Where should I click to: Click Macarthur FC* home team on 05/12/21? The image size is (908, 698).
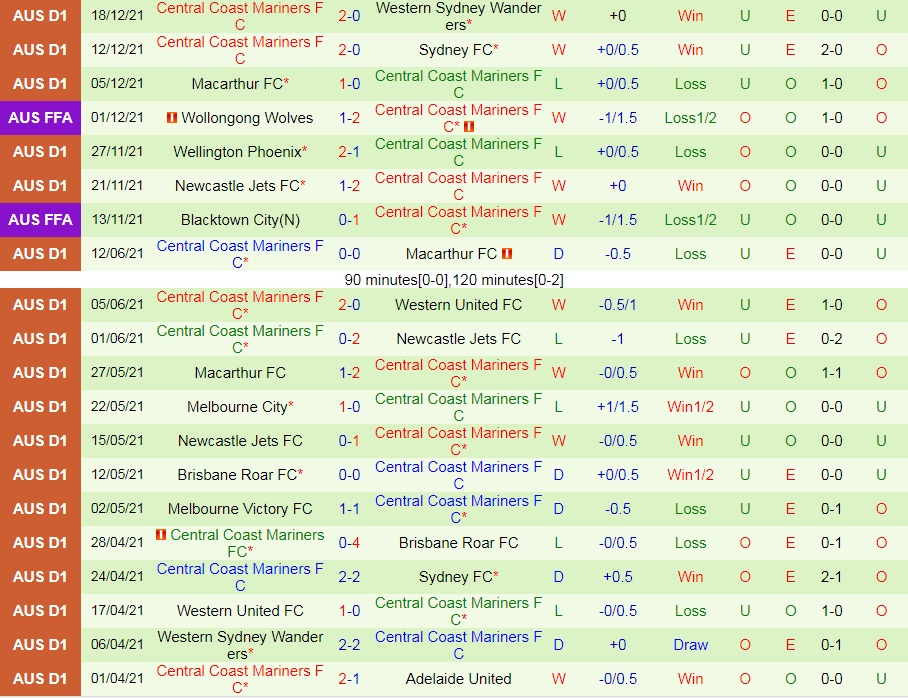pyautogui.click(x=240, y=83)
